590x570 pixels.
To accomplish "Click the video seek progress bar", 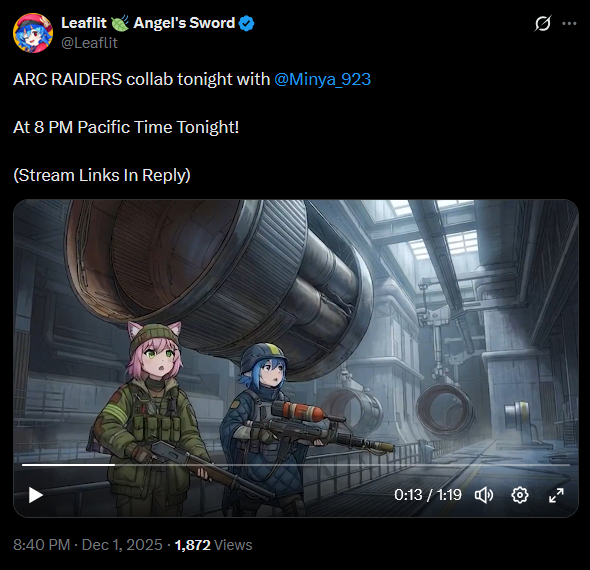I will (296, 465).
